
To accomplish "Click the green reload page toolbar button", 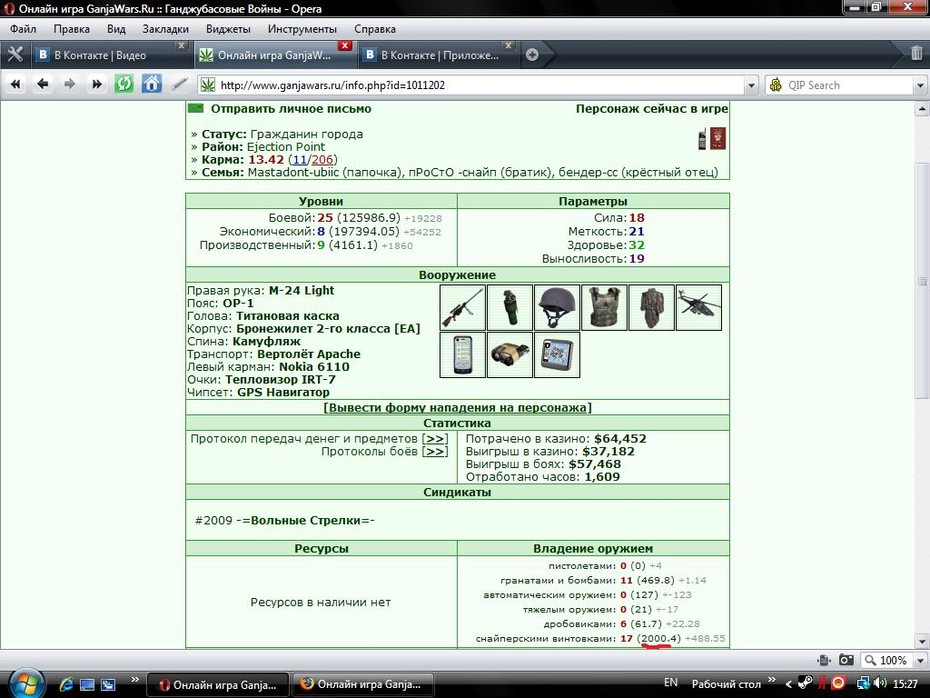I will tap(124, 84).
